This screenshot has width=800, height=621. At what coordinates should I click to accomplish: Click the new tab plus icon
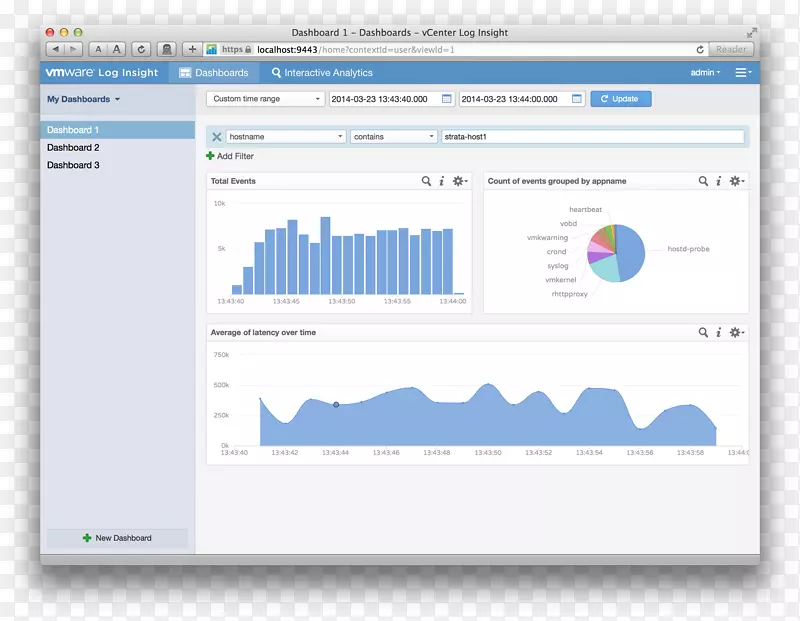coord(192,47)
